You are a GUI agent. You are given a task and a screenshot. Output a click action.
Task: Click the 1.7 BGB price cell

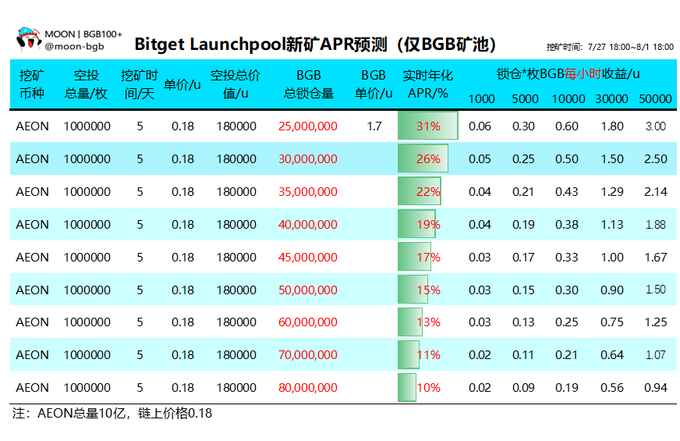coord(374,126)
